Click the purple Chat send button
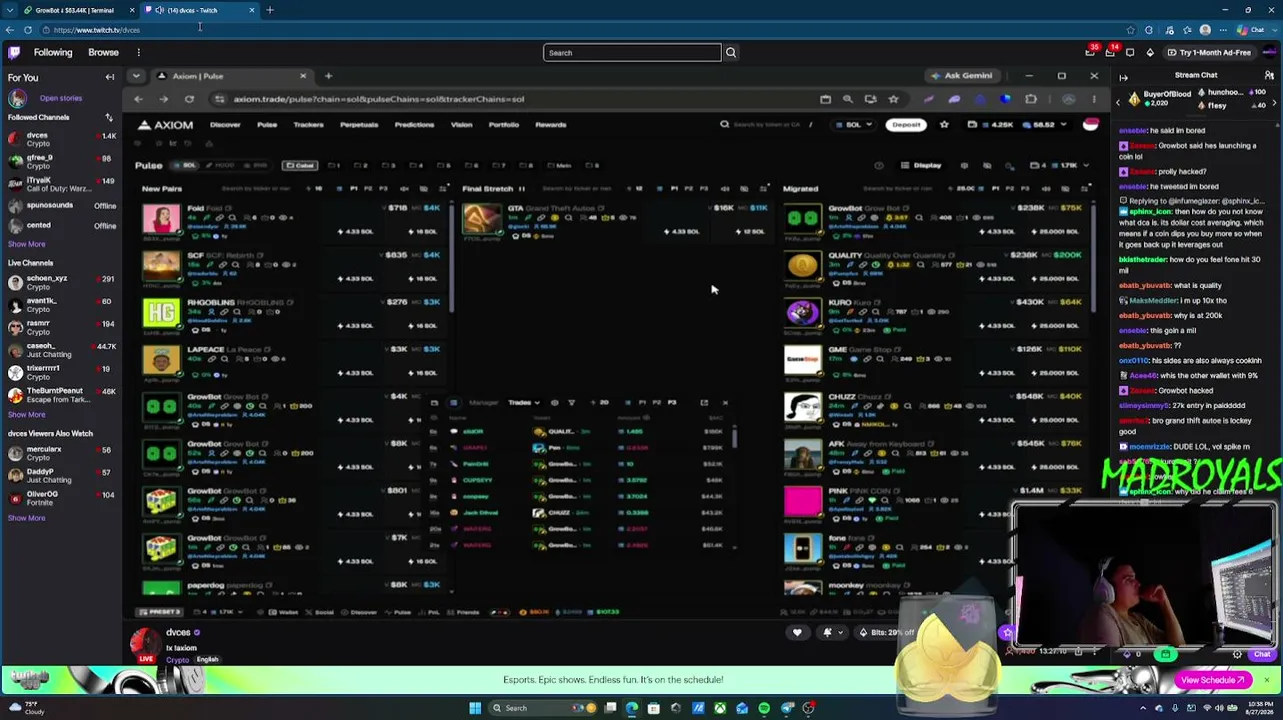This screenshot has width=1283, height=720. [1262, 654]
